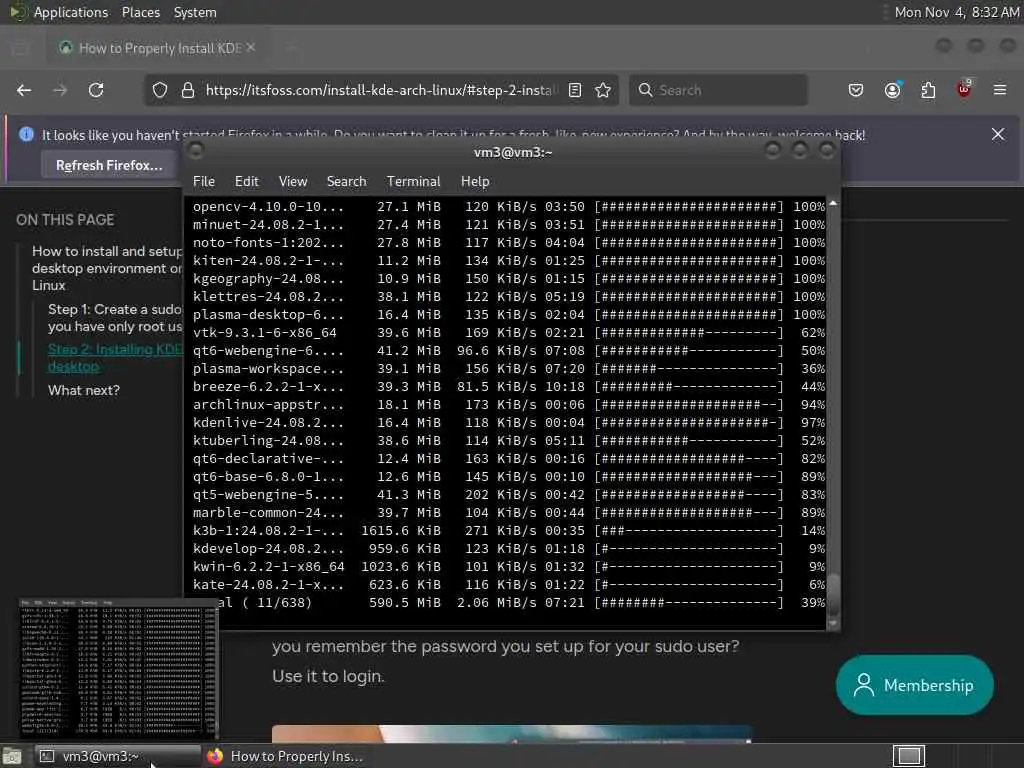Open the Pocket save icon
This screenshot has width=1024, height=768.
coord(856,90)
